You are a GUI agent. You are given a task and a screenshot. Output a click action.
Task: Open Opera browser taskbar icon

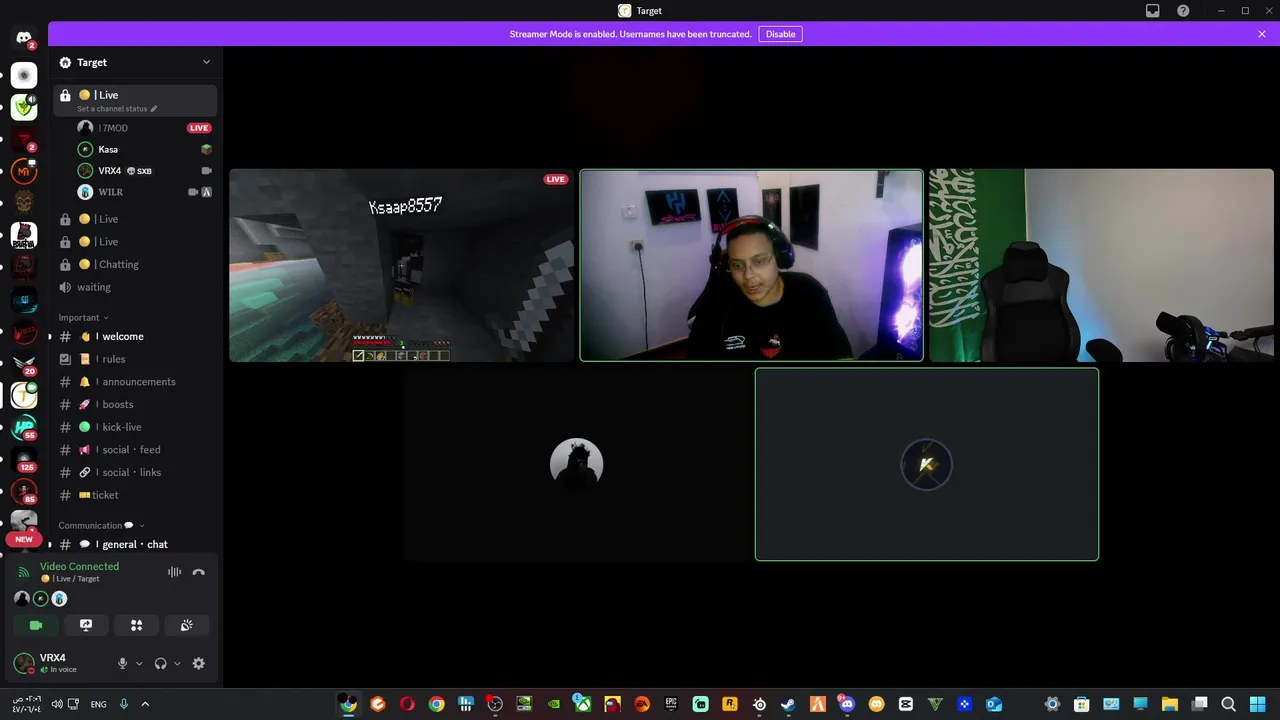407,704
